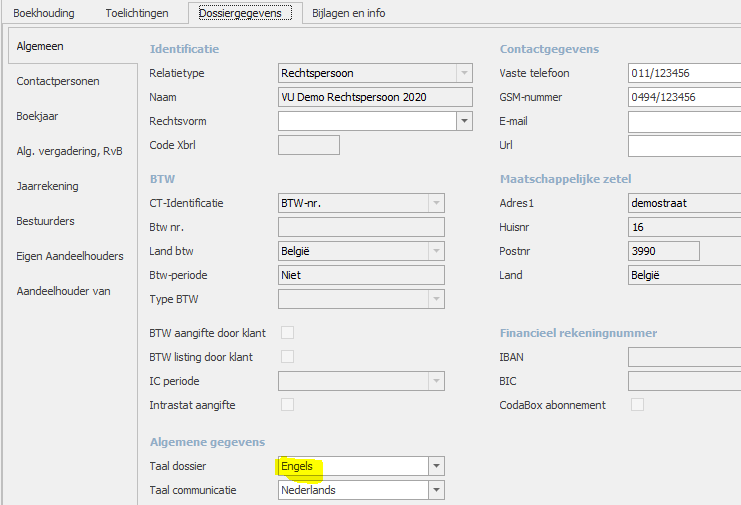Select the Bijlagen en info tab
The width and height of the screenshot is (741, 505).
tap(348, 13)
